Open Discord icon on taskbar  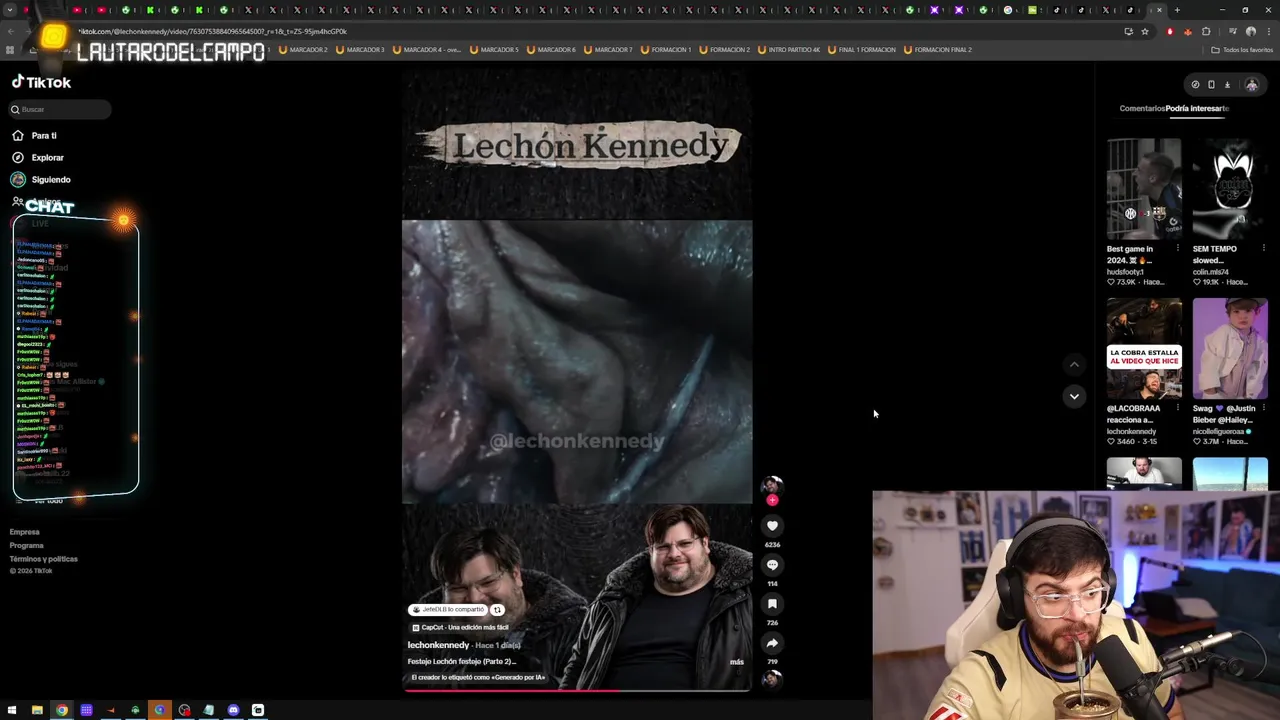click(233, 710)
